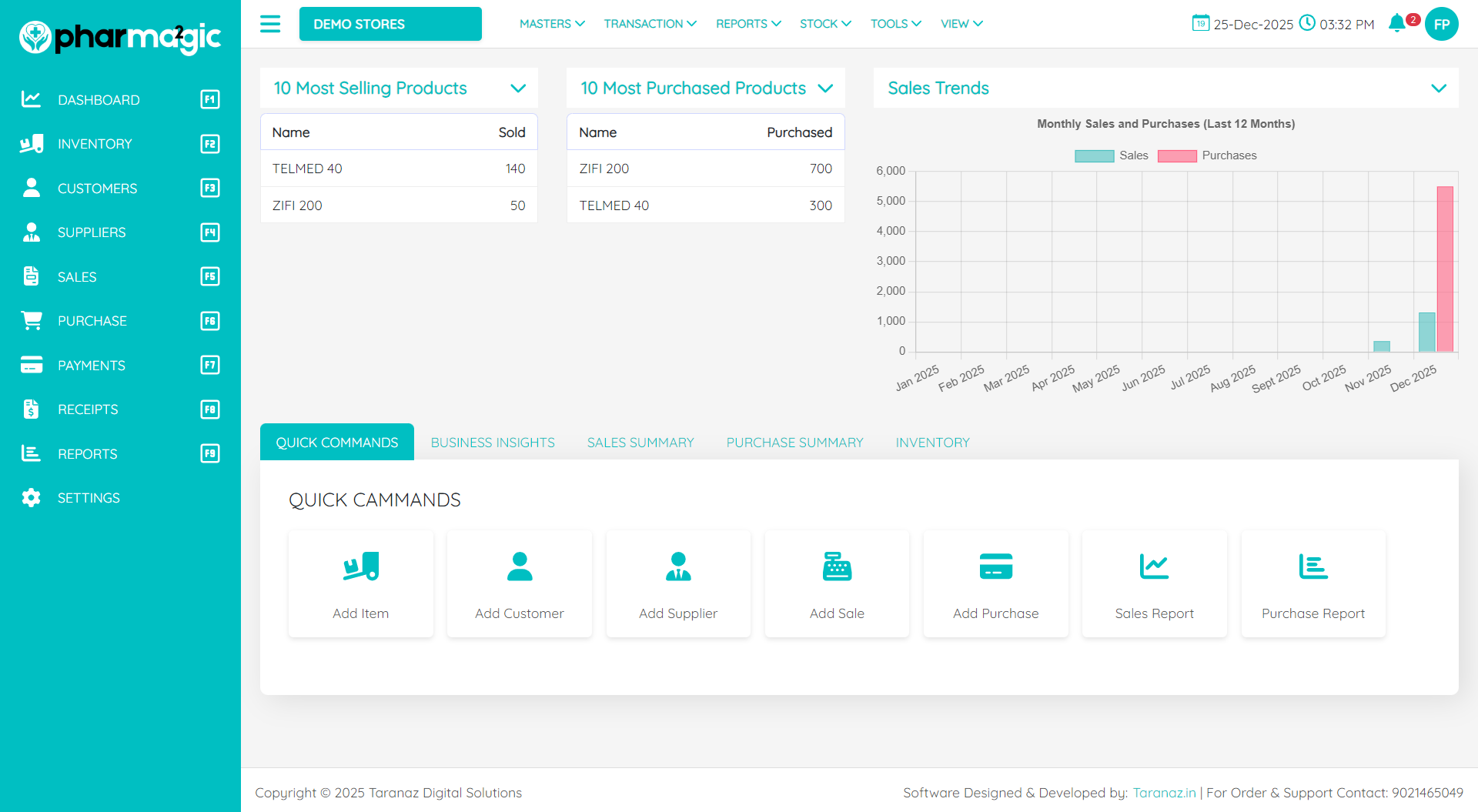
Task: Open the Taranaz.in footer link
Action: 1164,793
